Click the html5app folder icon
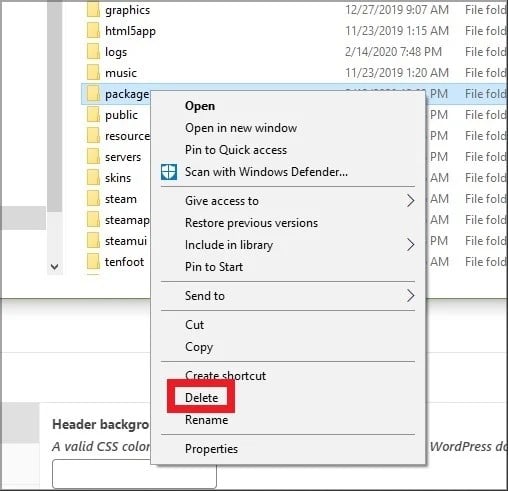Image resolution: width=508 pixels, height=491 pixels. tap(93, 31)
